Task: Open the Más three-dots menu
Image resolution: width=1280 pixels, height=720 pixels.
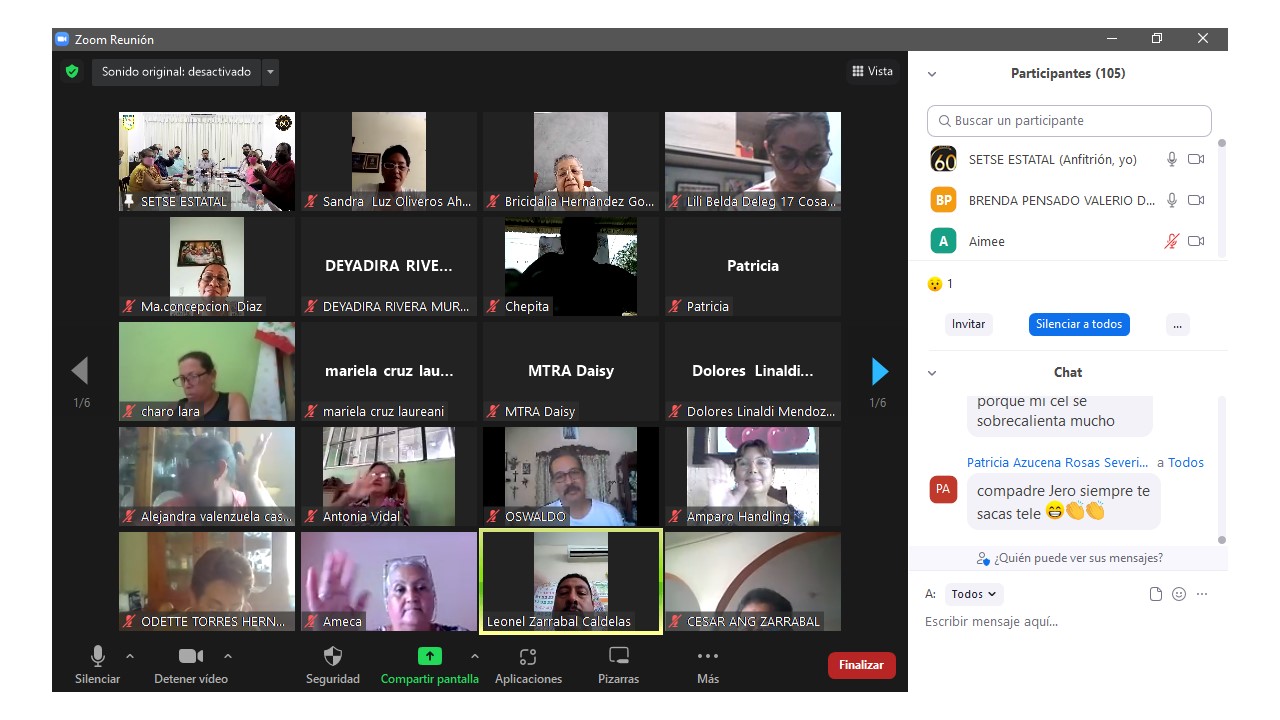Action: coord(708,657)
